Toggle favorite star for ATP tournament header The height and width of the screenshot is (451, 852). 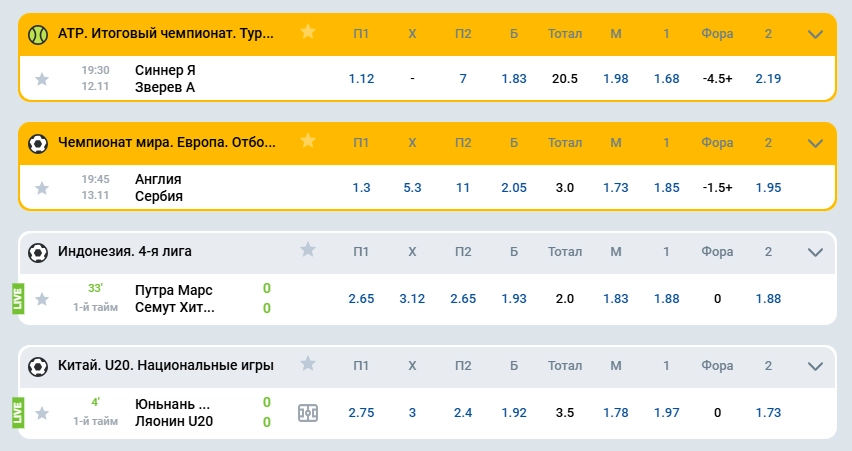tap(308, 32)
